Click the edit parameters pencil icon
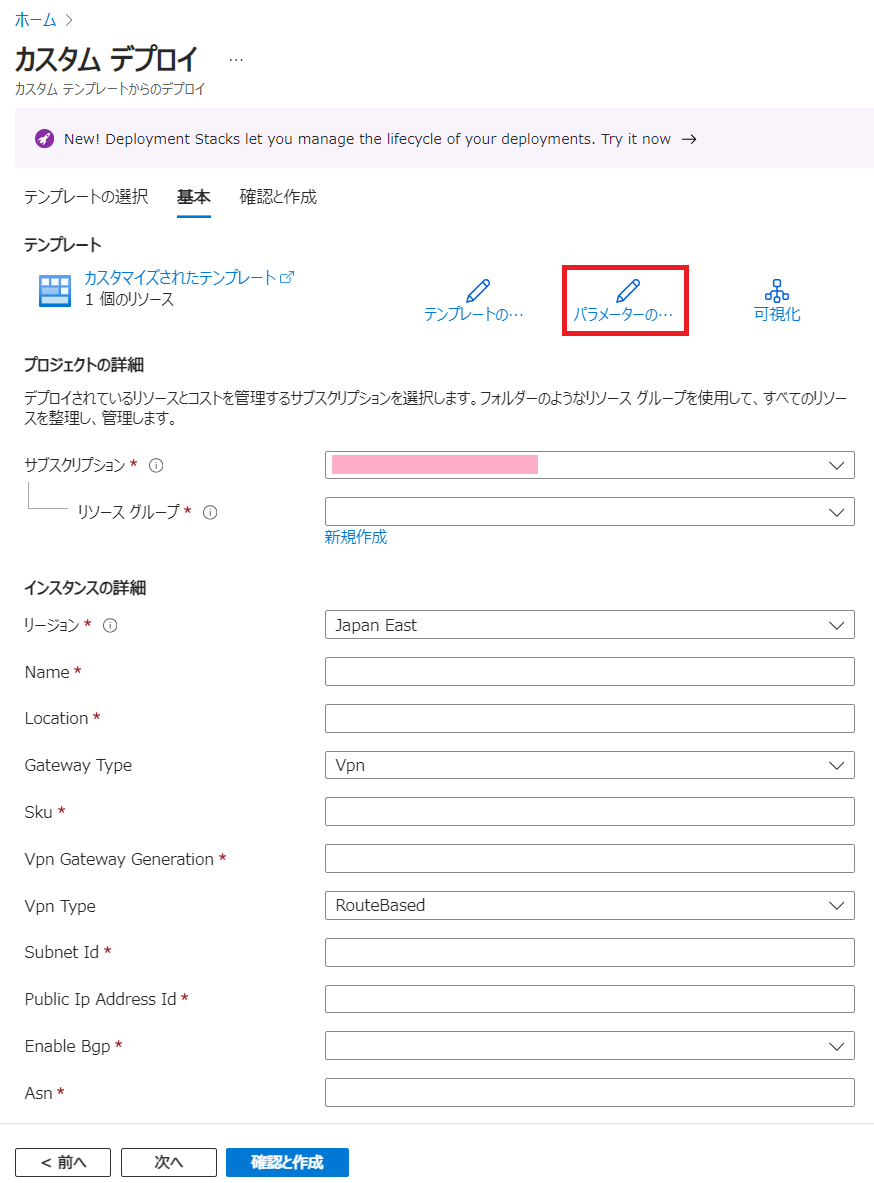This screenshot has height=1183, width=874. [628, 290]
